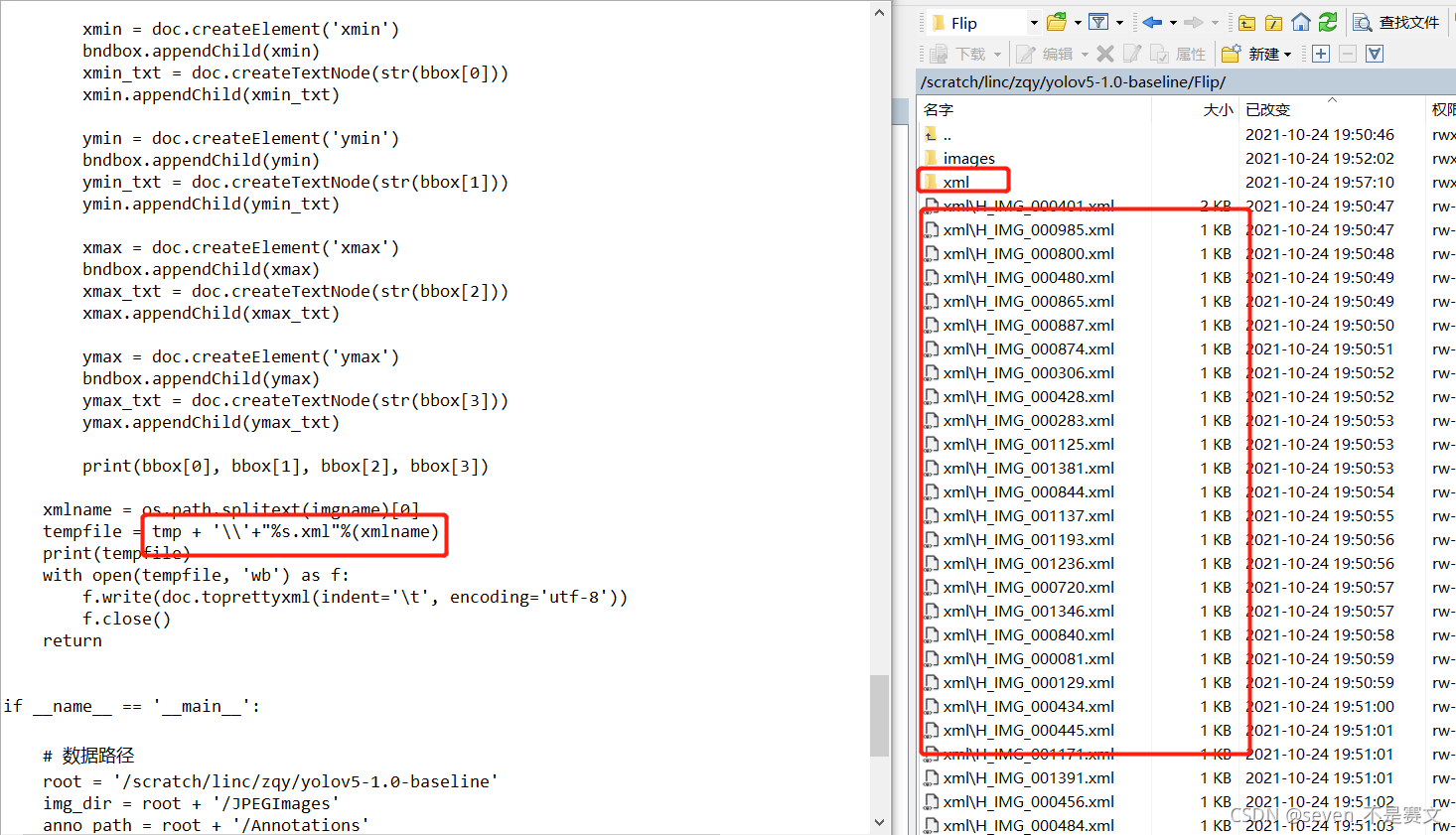1456x835 pixels.
Task: Click code line if __name__ == '__main__':
Action: [x=132, y=706]
